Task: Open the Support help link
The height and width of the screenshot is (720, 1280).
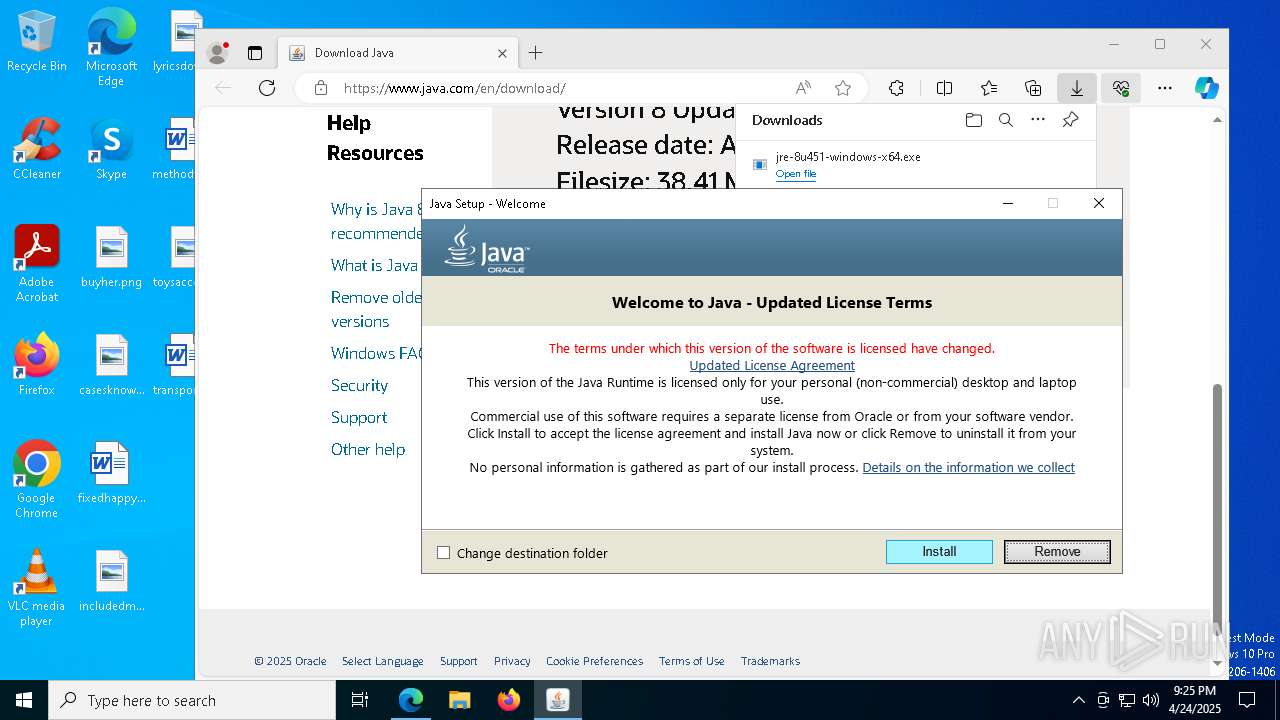Action: (359, 417)
